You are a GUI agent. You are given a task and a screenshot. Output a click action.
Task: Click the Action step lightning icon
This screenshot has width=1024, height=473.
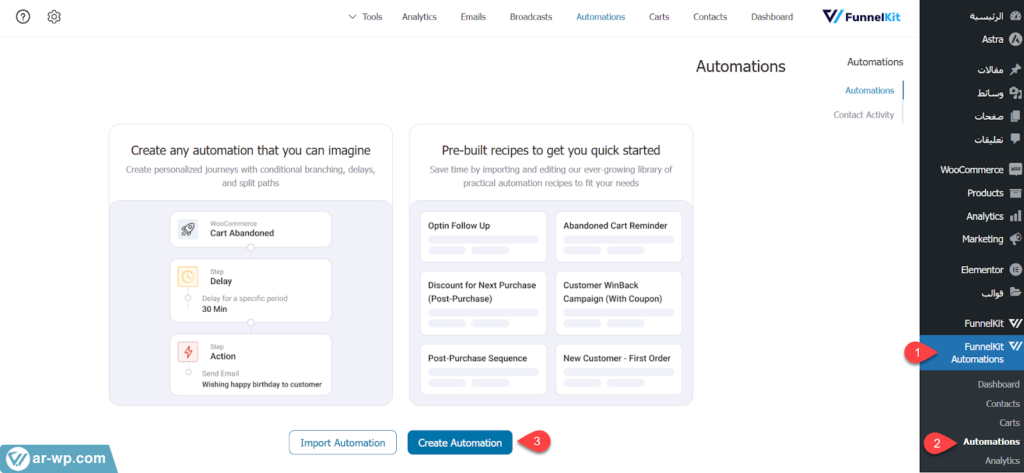coord(188,351)
